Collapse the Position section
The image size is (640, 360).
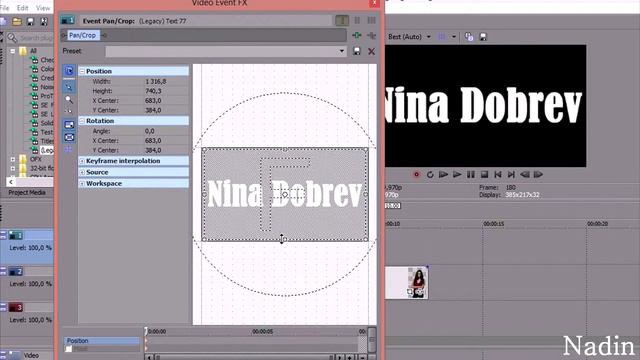[x=82, y=71]
